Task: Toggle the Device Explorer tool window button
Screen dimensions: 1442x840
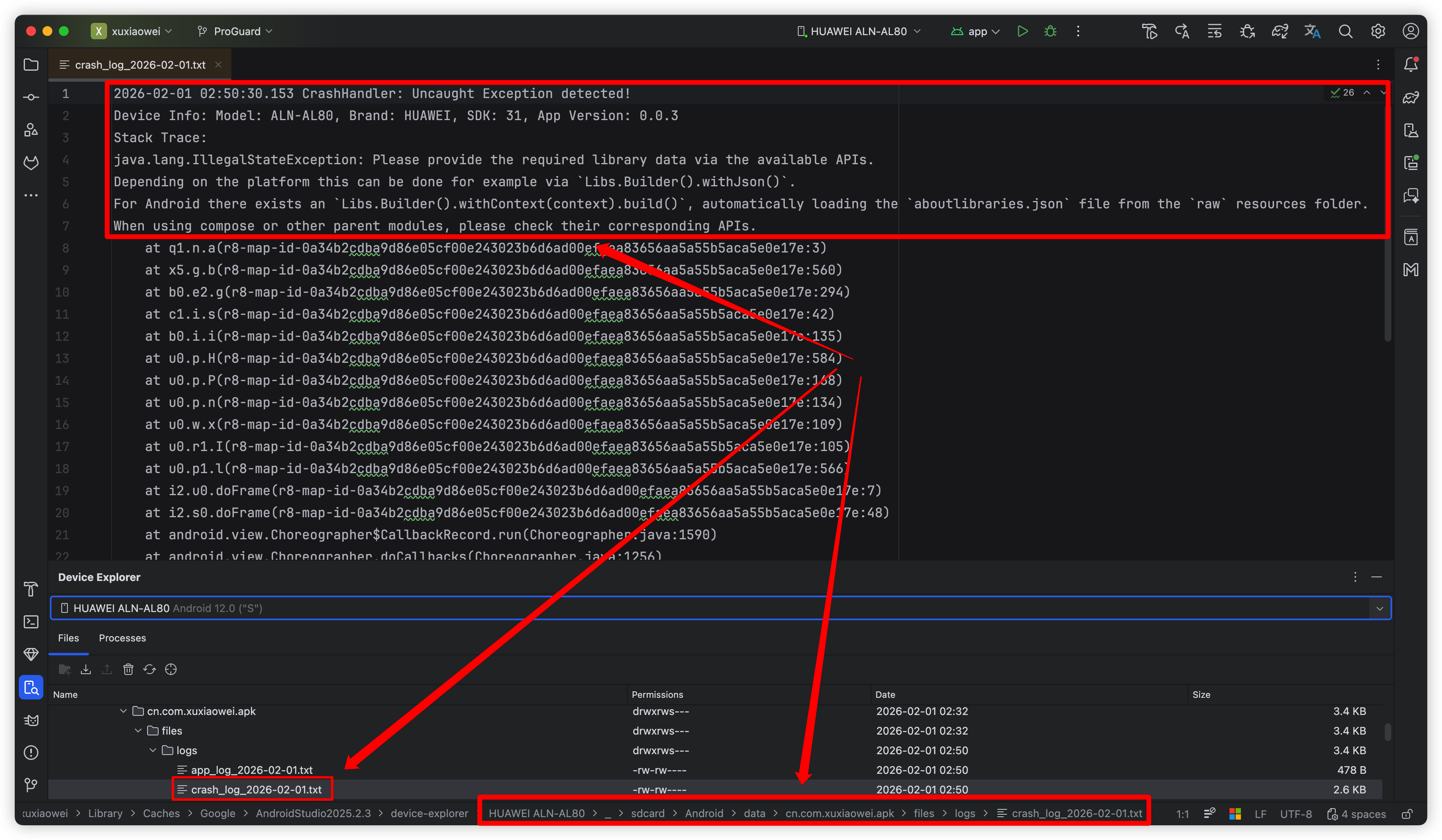Action: click(x=31, y=687)
